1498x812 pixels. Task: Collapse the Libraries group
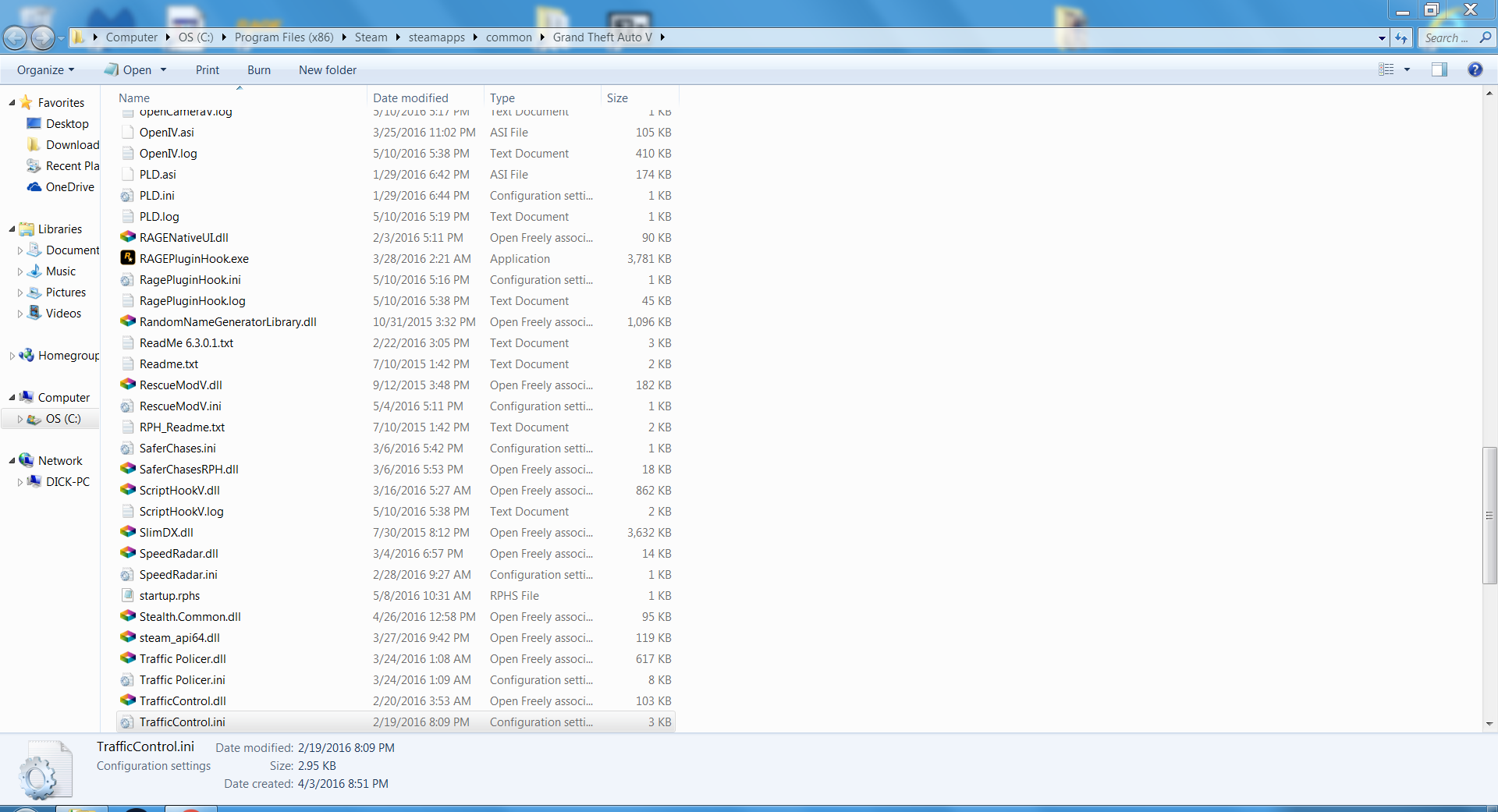pyautogui.click(x=12, y=229)
